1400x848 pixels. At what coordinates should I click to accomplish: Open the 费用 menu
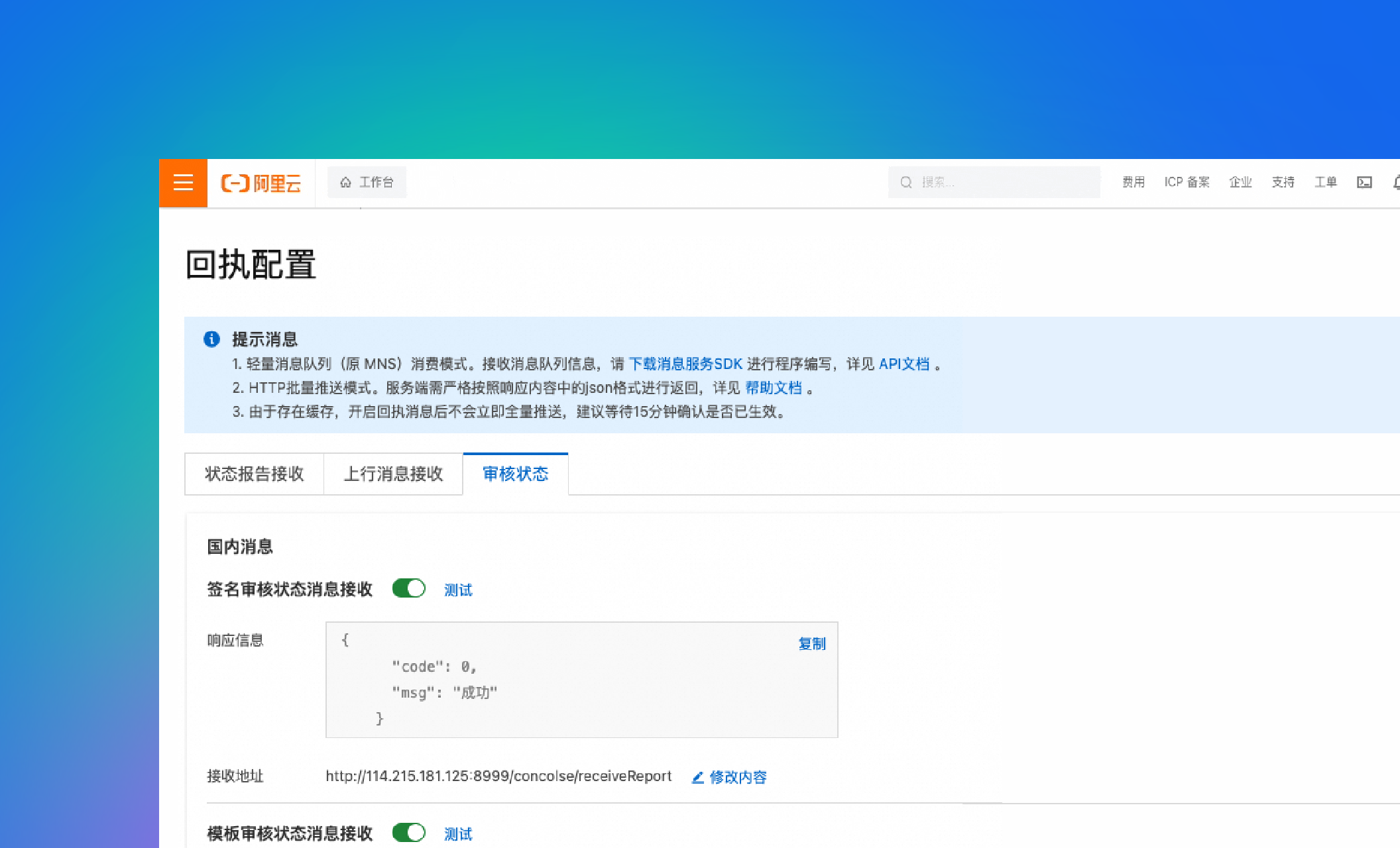(1133, 182)
